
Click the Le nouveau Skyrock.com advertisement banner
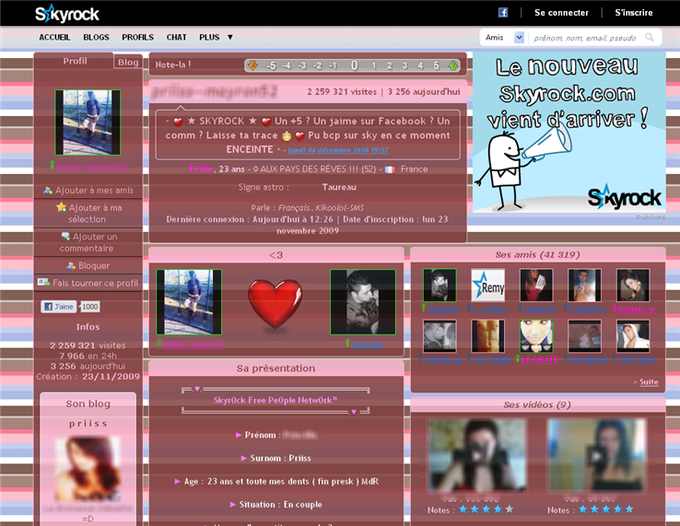(569, 132)
